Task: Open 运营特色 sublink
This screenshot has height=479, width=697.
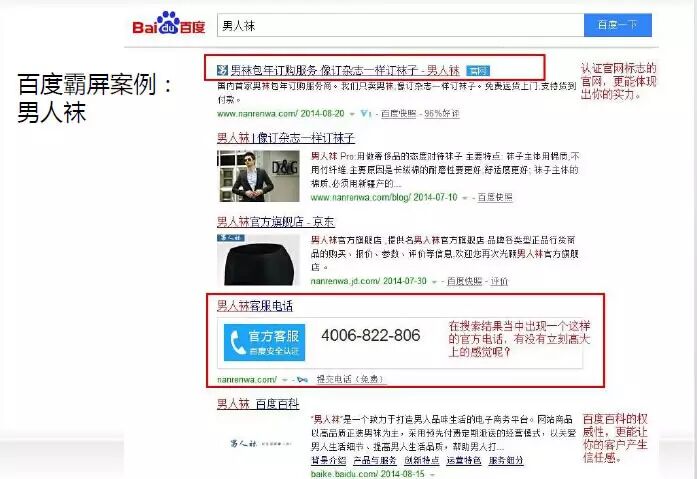Action: 464,460
